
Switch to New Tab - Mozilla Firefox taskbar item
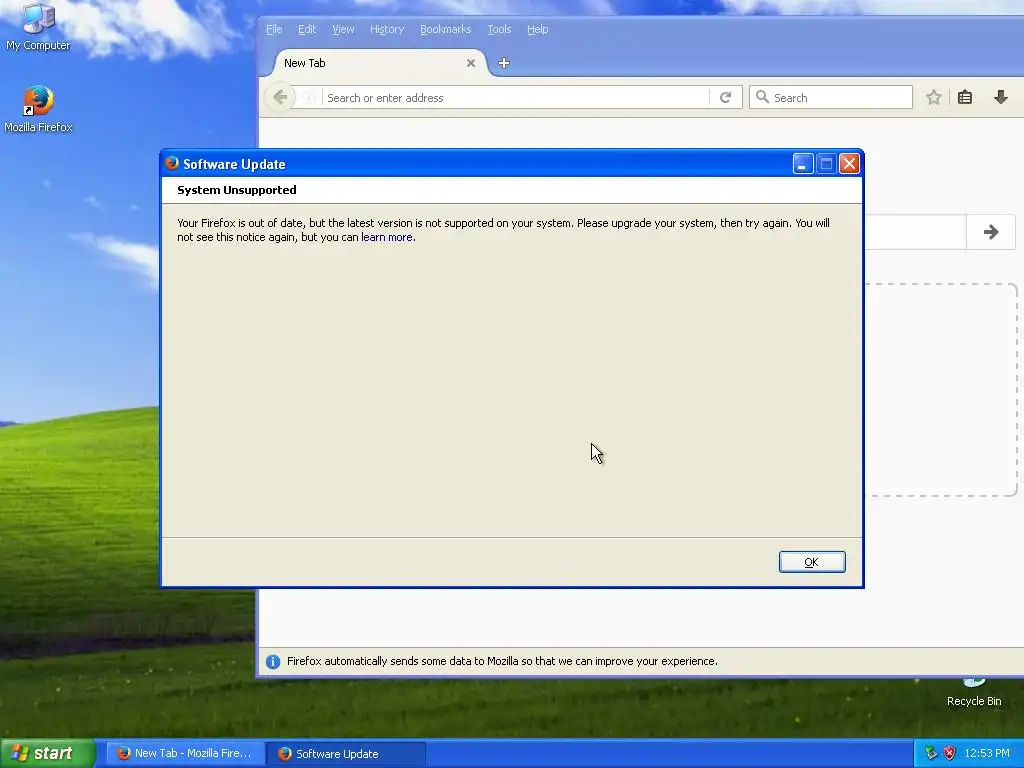pos(185,753)
